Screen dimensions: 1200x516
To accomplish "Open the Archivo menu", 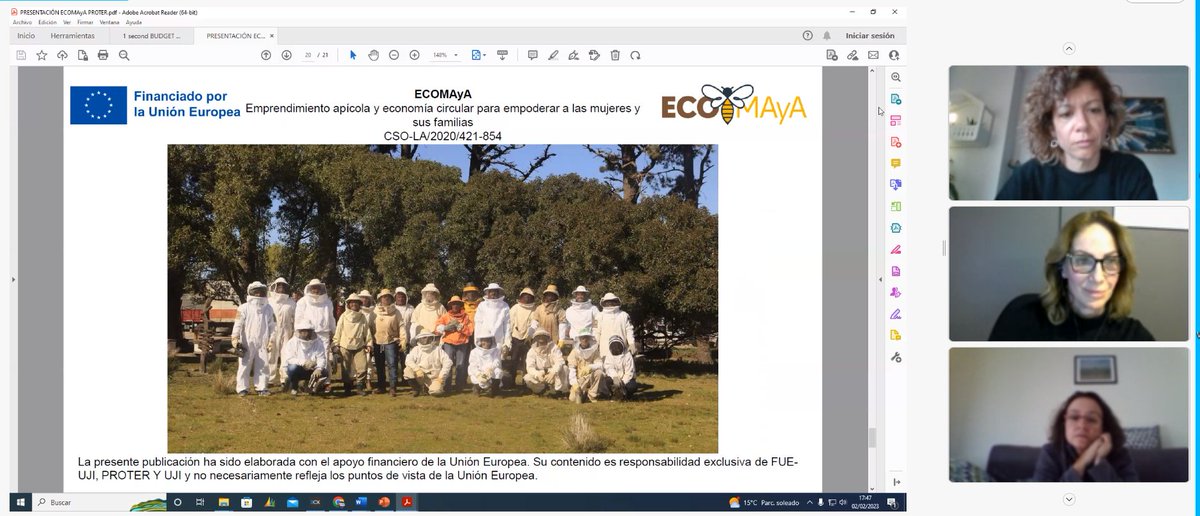I will pyautogui.click(x=22, y=21).
